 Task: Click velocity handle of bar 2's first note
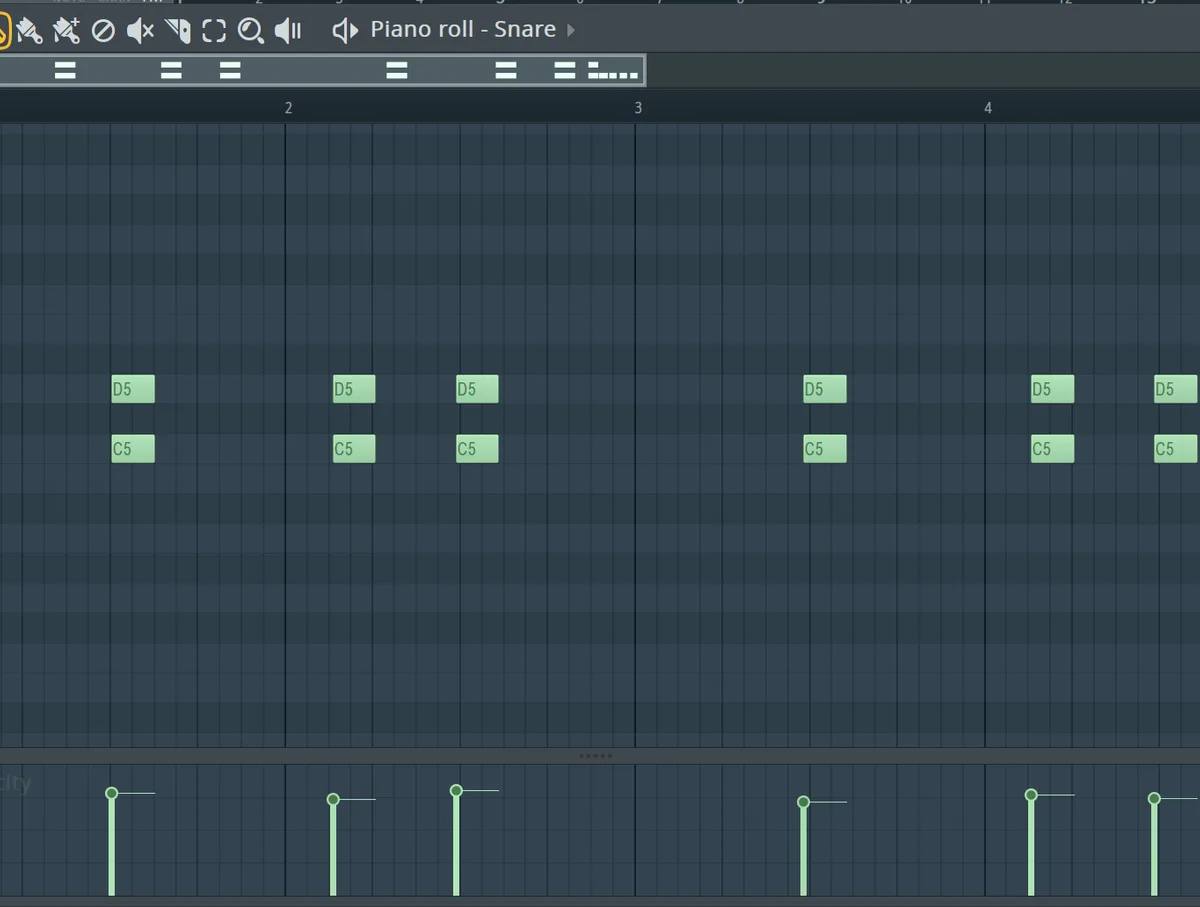(x=333, y=799)
